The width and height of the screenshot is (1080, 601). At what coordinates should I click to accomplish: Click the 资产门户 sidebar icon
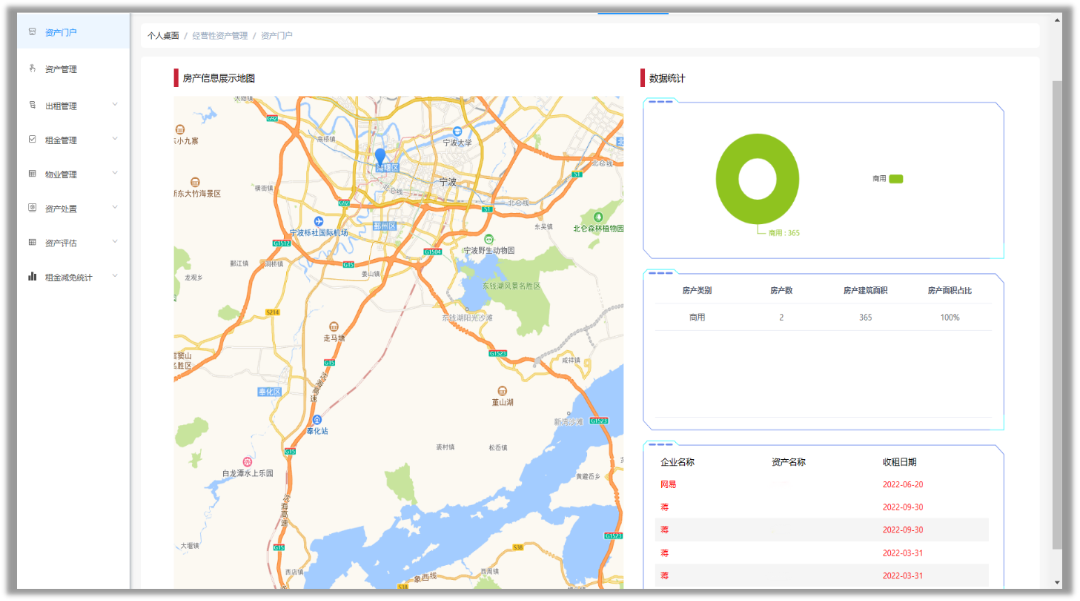pos(33,32)
